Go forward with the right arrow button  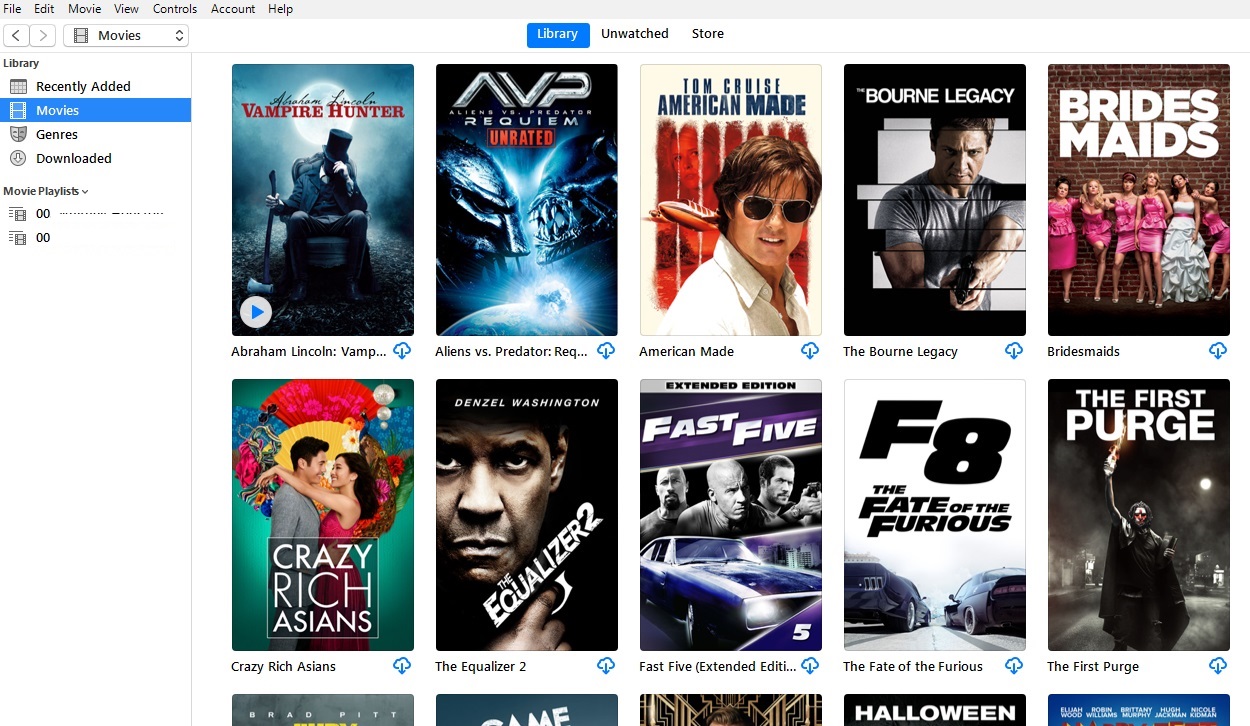point(43,35)
